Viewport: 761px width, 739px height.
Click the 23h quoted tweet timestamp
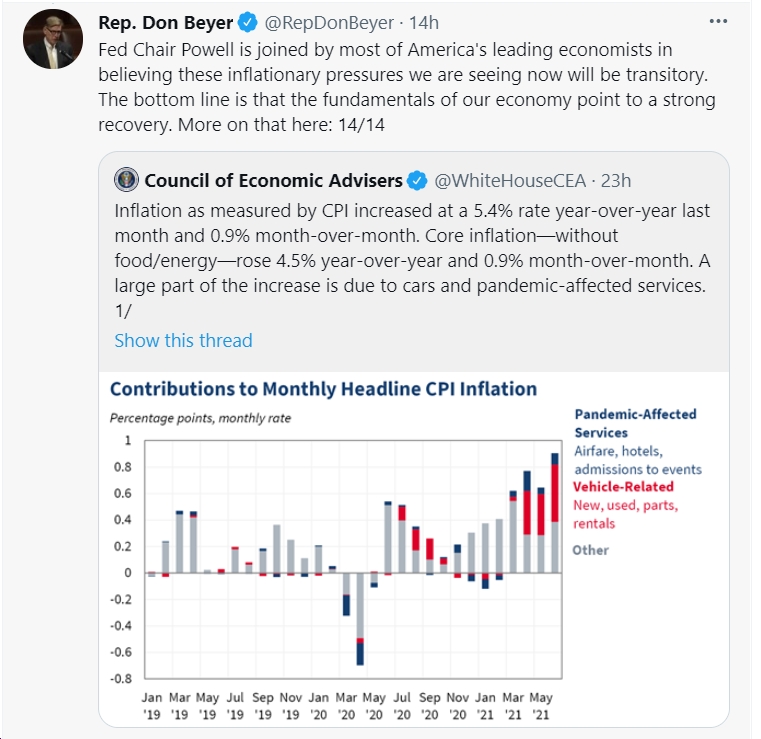(616, 181)
